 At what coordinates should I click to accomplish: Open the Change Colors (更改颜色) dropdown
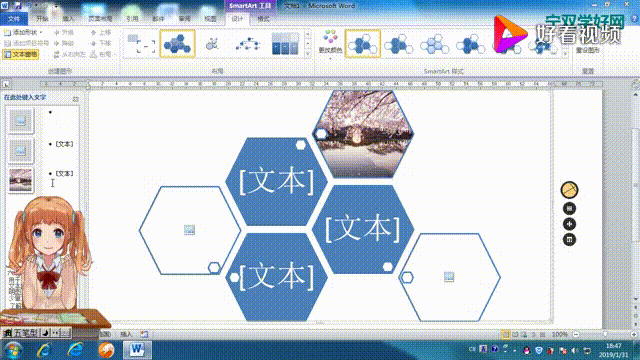click(330, 43)
